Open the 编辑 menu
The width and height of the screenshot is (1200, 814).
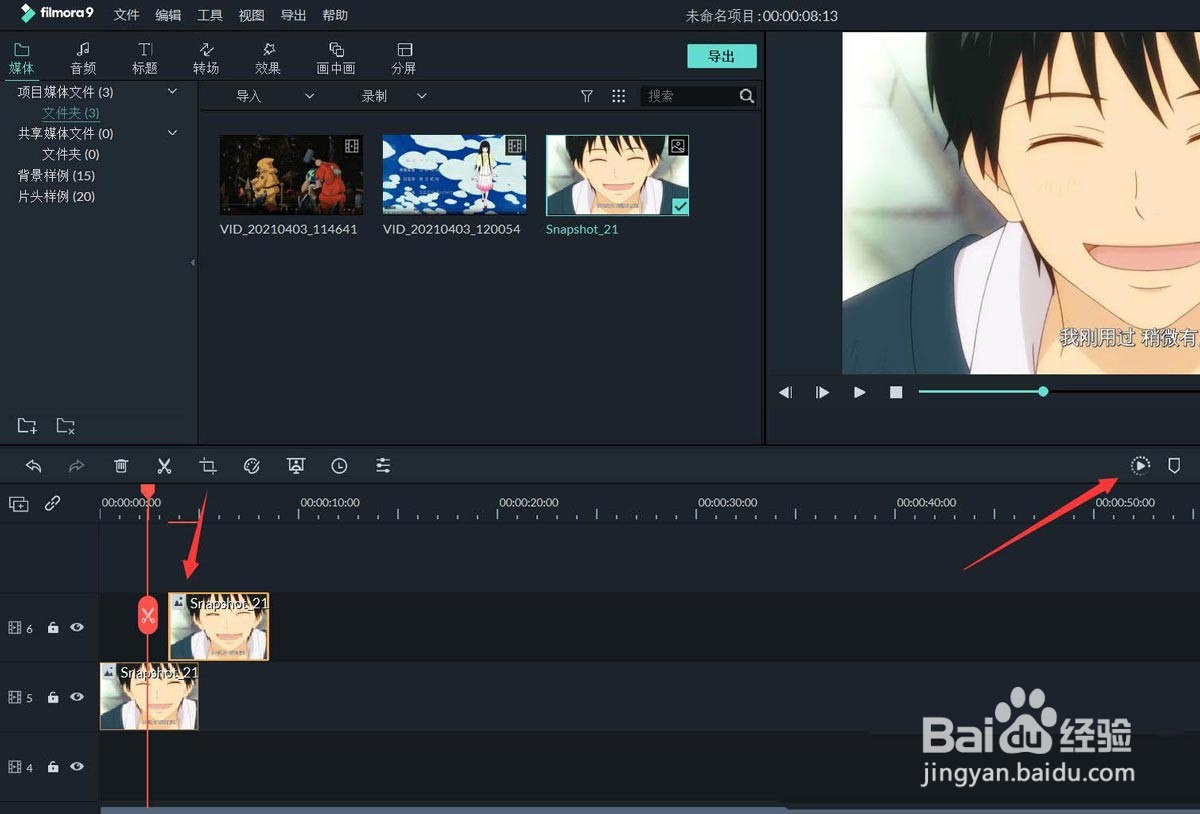tap(168, 15)
